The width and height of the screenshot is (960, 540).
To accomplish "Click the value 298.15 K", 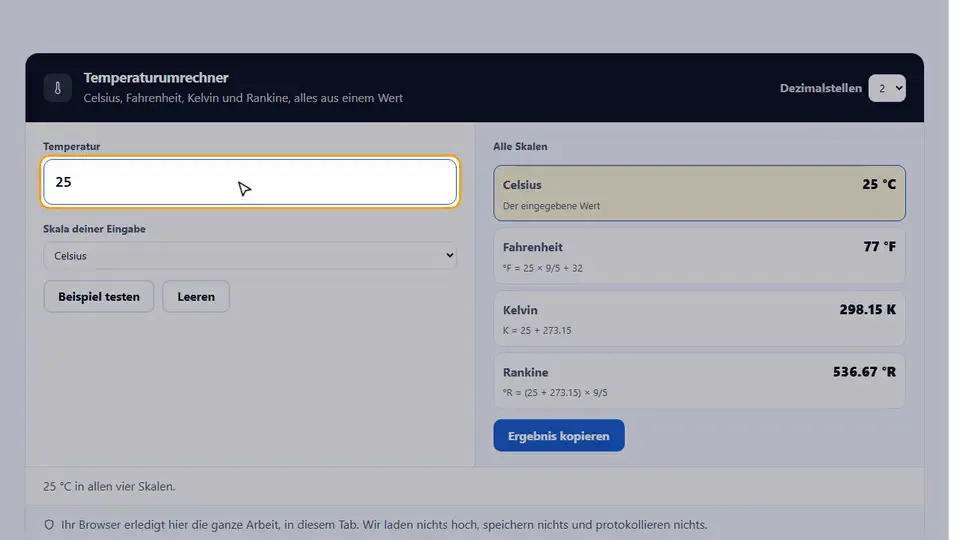I will [867, 310].
